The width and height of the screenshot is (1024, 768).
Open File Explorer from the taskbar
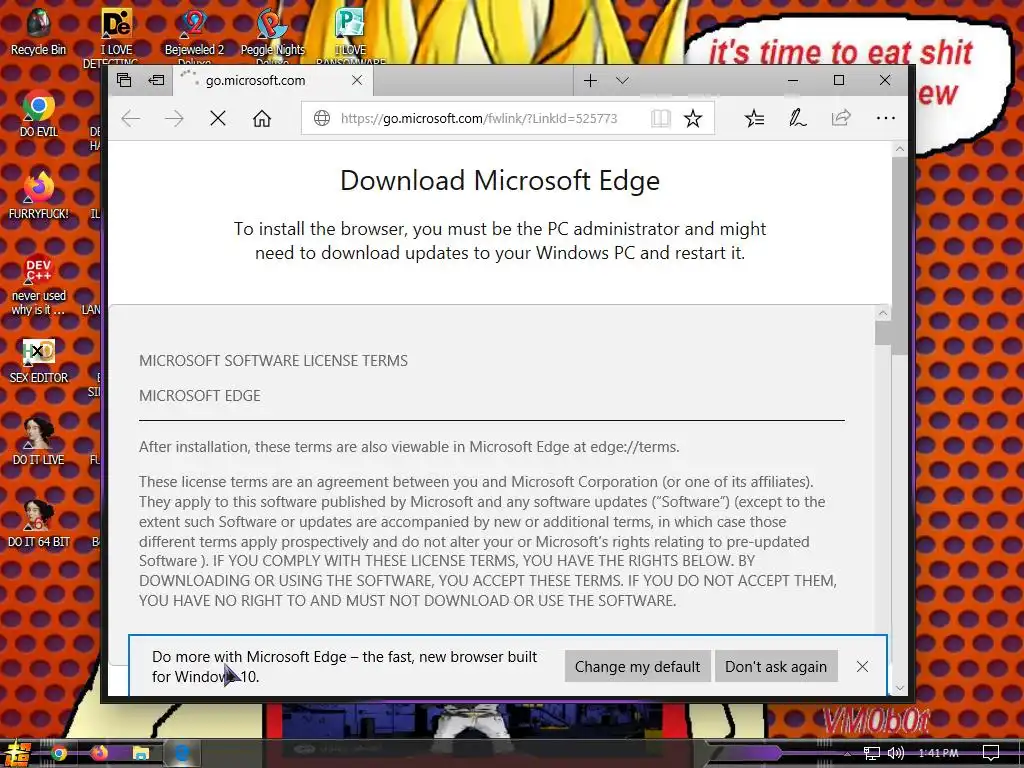point(140,754)
